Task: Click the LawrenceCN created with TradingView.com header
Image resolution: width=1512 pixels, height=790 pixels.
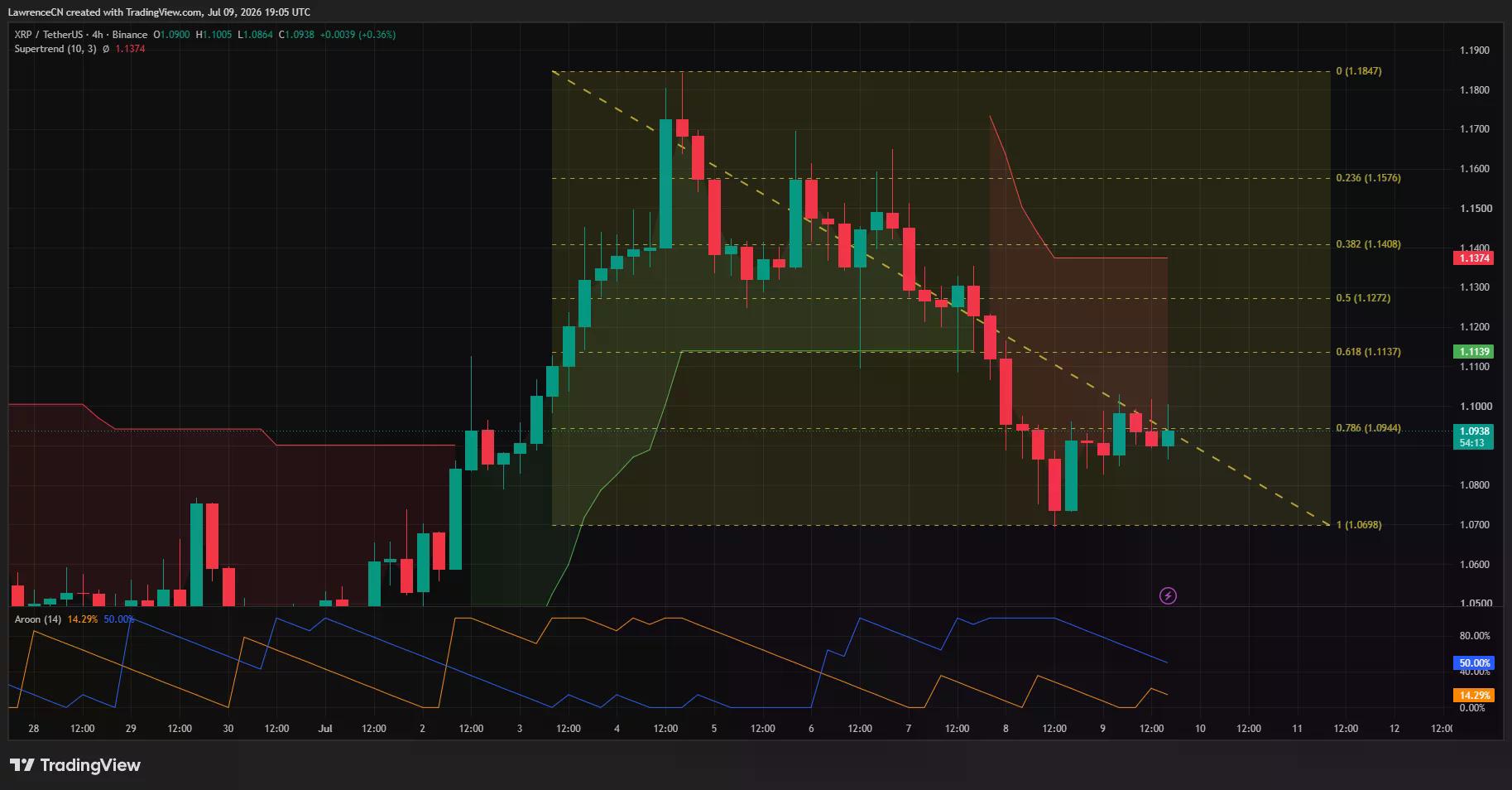Action: click(x=159, y=12)
